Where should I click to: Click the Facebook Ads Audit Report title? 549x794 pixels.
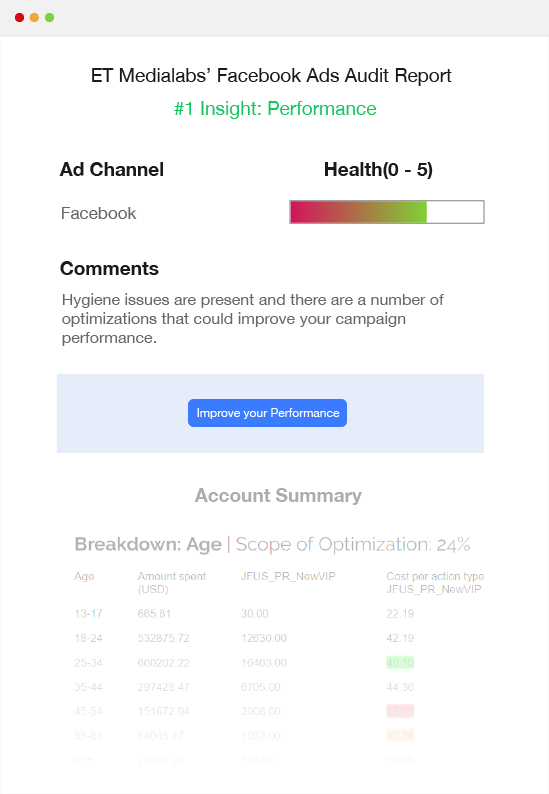point(271,75)
